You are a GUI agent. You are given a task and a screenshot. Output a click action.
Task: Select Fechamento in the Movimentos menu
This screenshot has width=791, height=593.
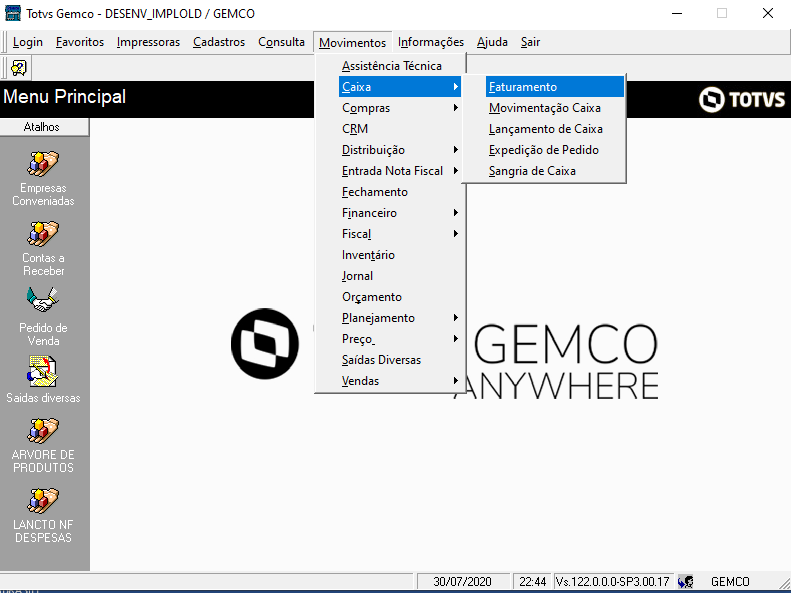(375, 192)
